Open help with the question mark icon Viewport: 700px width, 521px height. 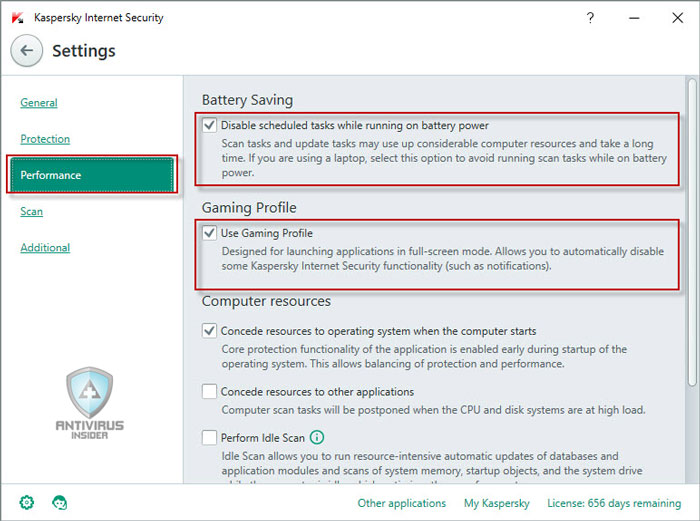coord(590,18)
